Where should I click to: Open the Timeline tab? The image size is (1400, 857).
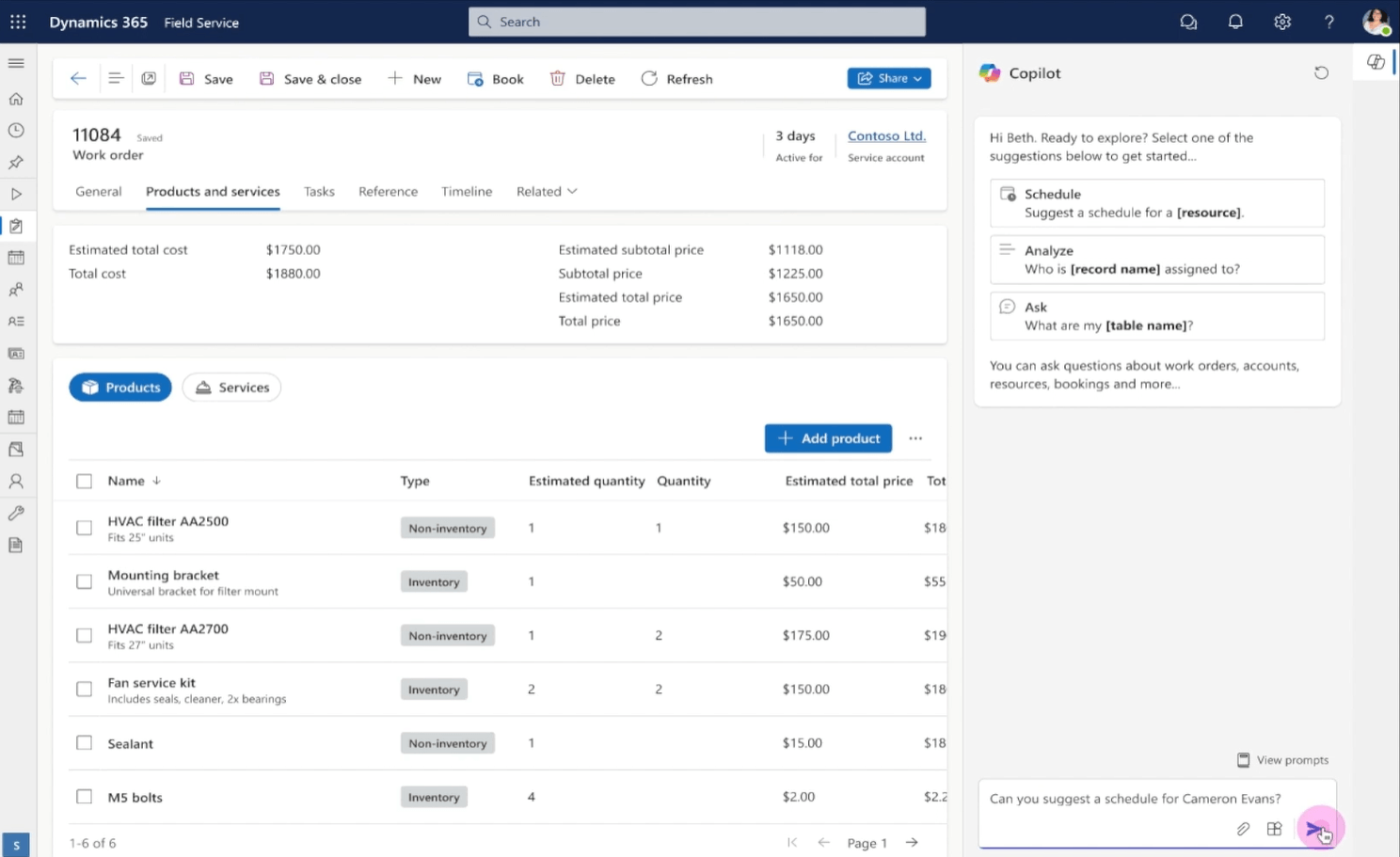tap(467, 191)
